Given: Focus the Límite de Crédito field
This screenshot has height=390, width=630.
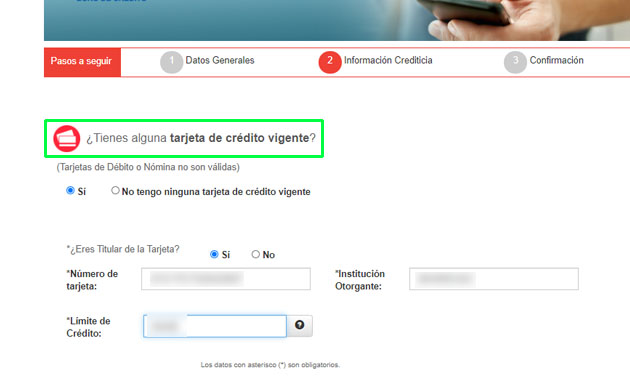Looking at the screenshot, I should coord(215,326).
